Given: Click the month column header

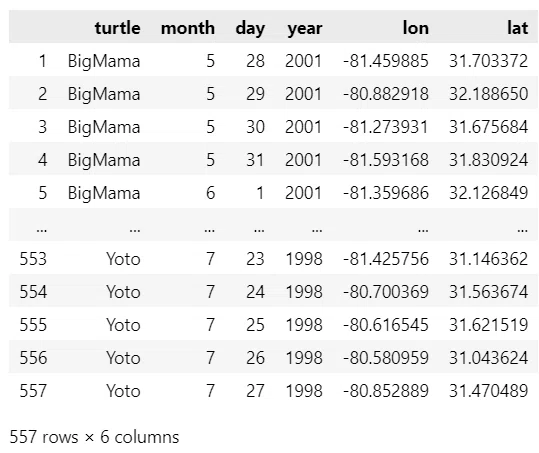Looking at the screenshot, I should [x=188, y=28].
